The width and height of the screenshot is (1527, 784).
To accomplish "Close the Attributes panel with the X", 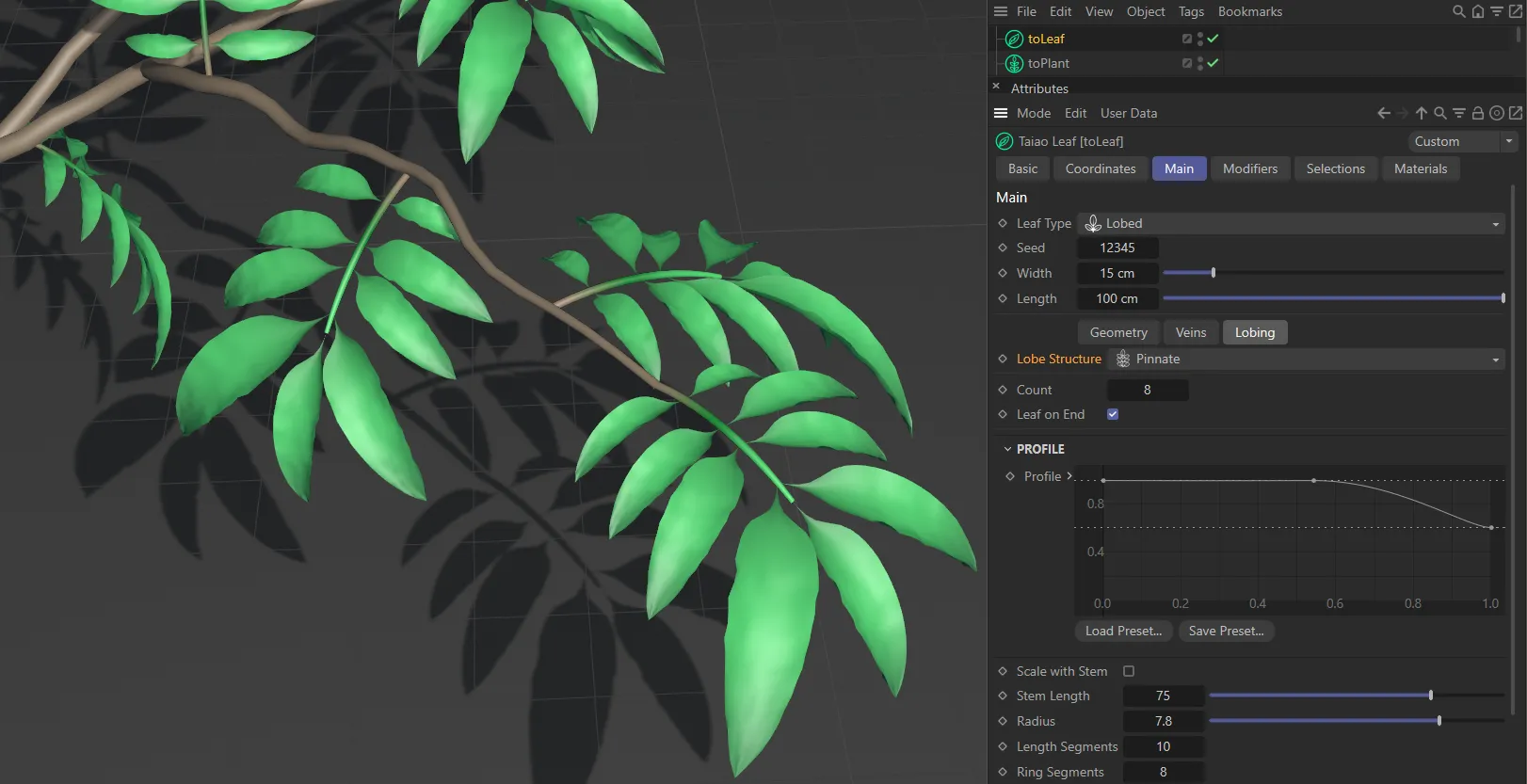I will [x=996, y=86].
